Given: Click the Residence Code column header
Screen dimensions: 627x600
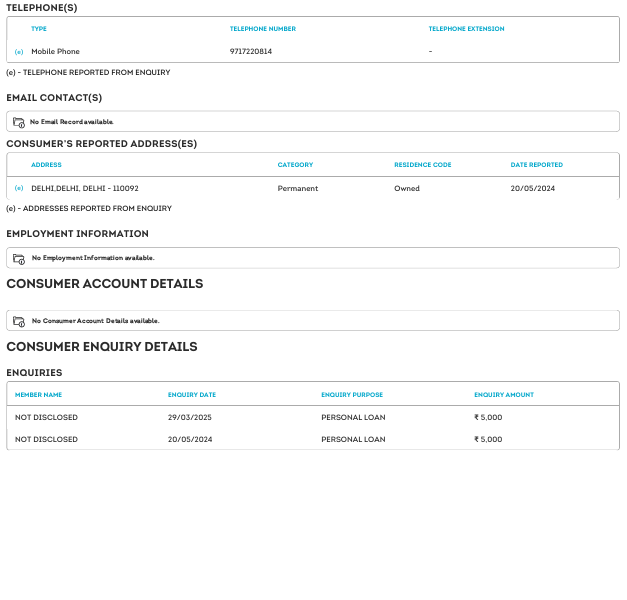Looking at the screenshot, I should click(x=422, y=165).
